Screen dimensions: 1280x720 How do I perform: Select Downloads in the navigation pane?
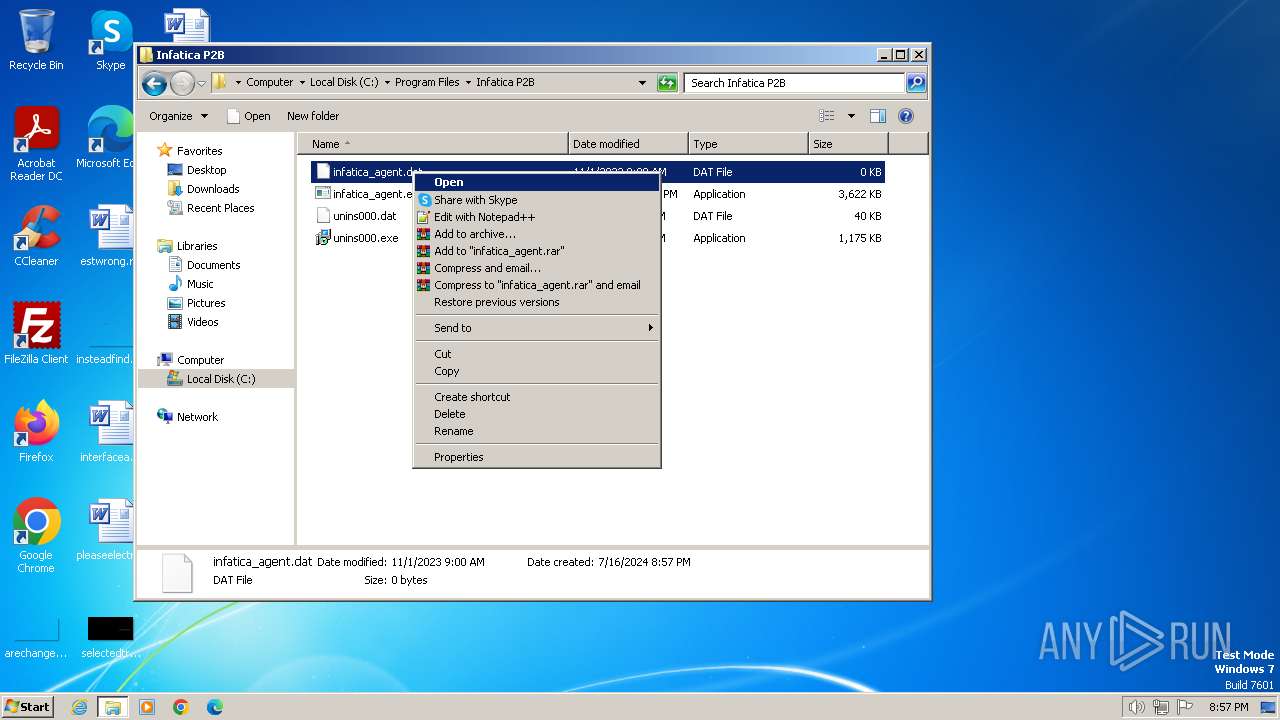coord(212,189)
